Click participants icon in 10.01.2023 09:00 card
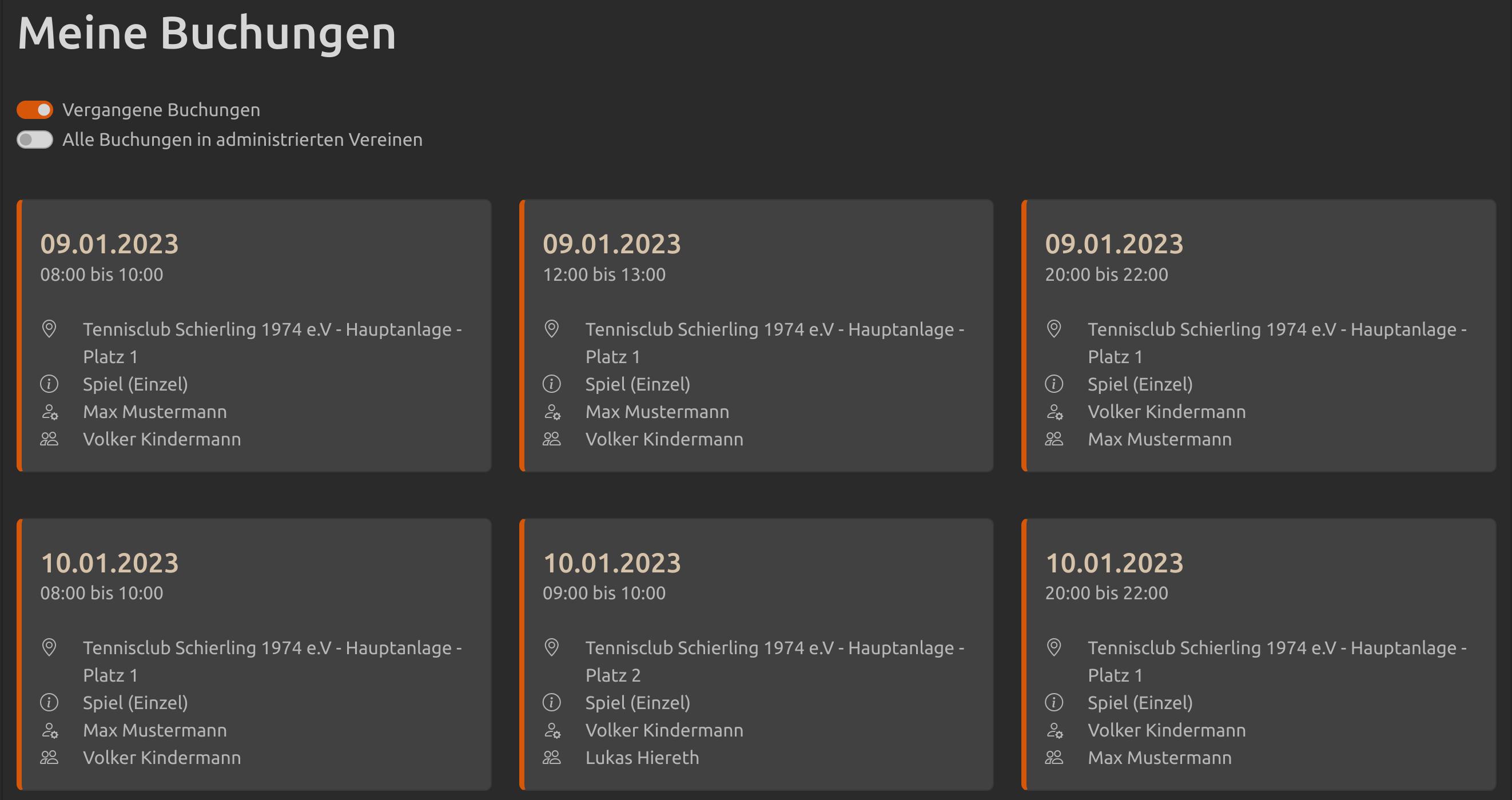The image size is (1512, 800). 551,758
